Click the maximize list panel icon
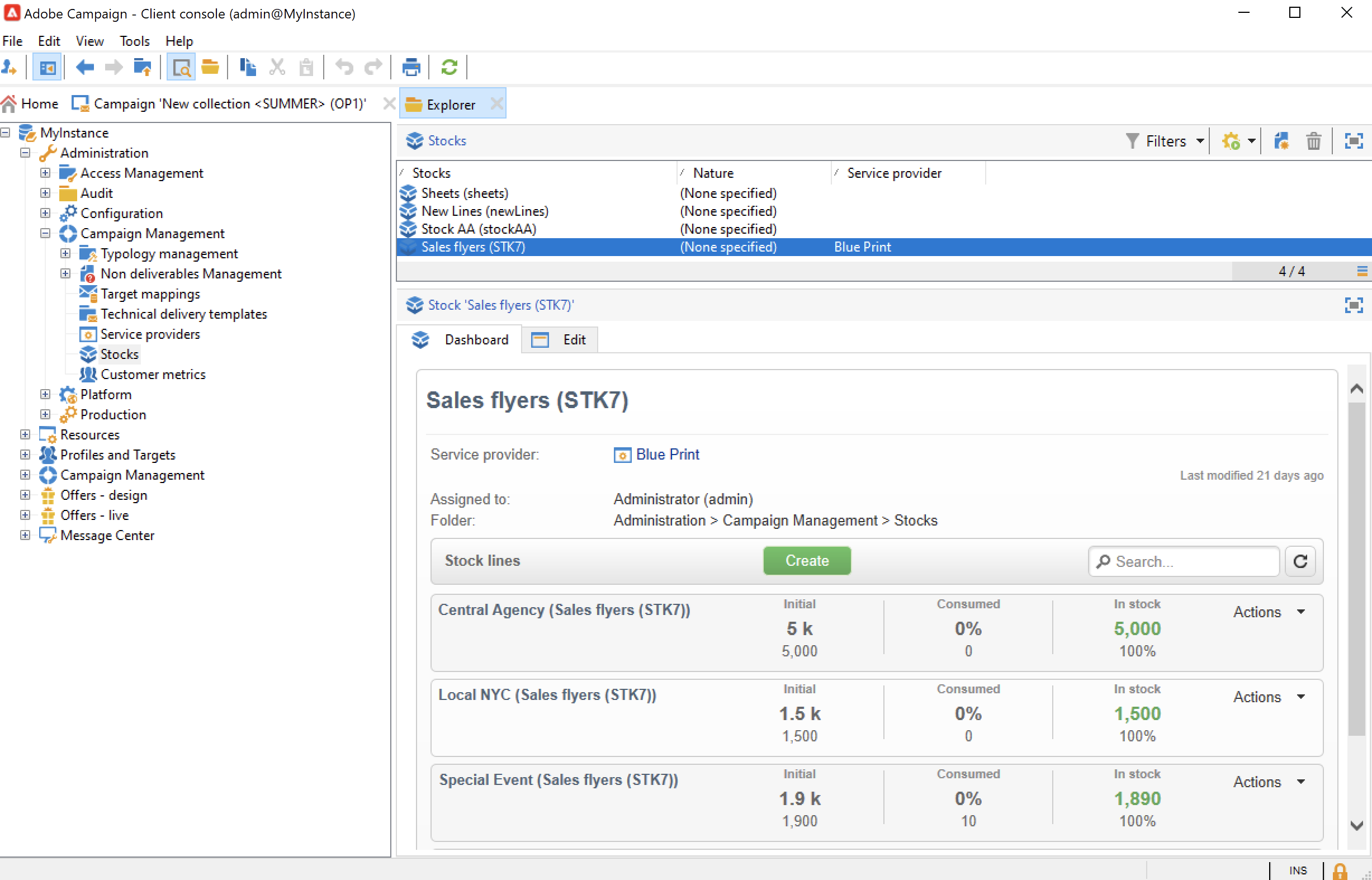Image resolution: width=1372 pixels, height=880 pixels. coord(1354,141)
